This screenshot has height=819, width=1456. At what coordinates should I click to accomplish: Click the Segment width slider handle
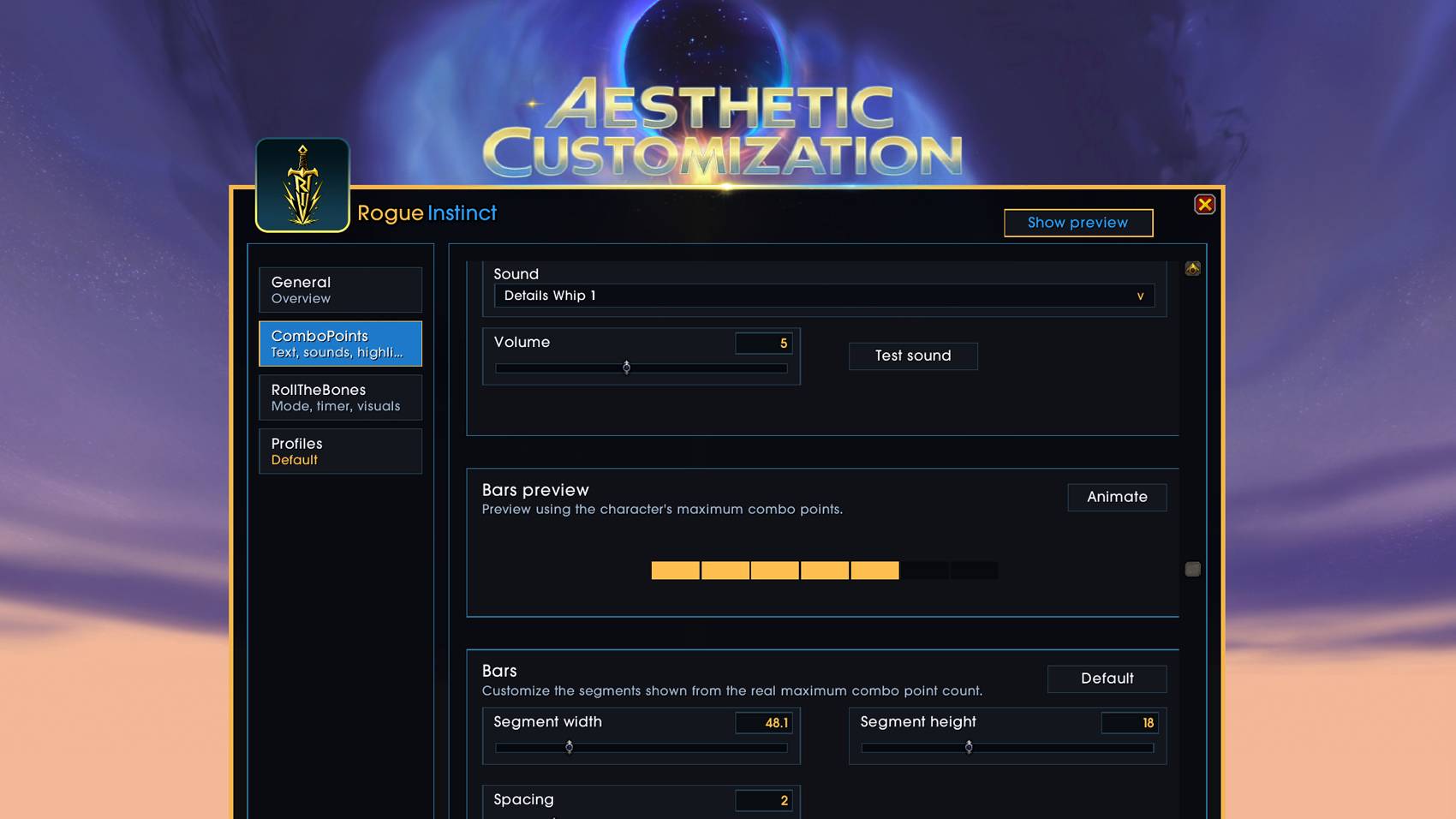coord(570,747)
